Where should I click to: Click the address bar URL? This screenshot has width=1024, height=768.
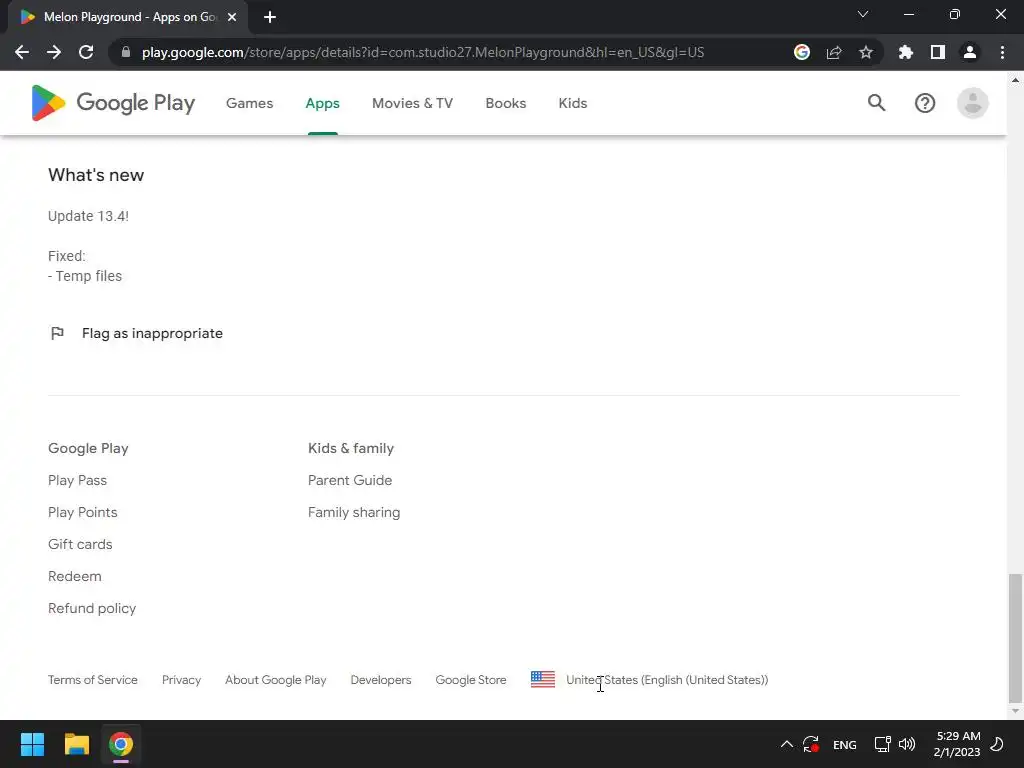click(423, 52)
